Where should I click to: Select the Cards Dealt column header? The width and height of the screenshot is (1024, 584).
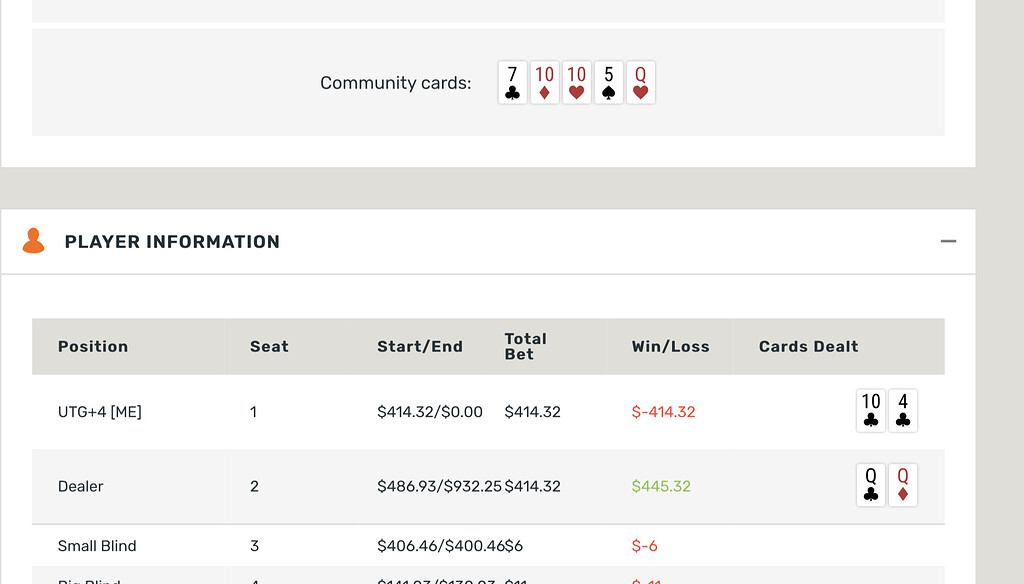pyautogui.click(x=808, y=346)
